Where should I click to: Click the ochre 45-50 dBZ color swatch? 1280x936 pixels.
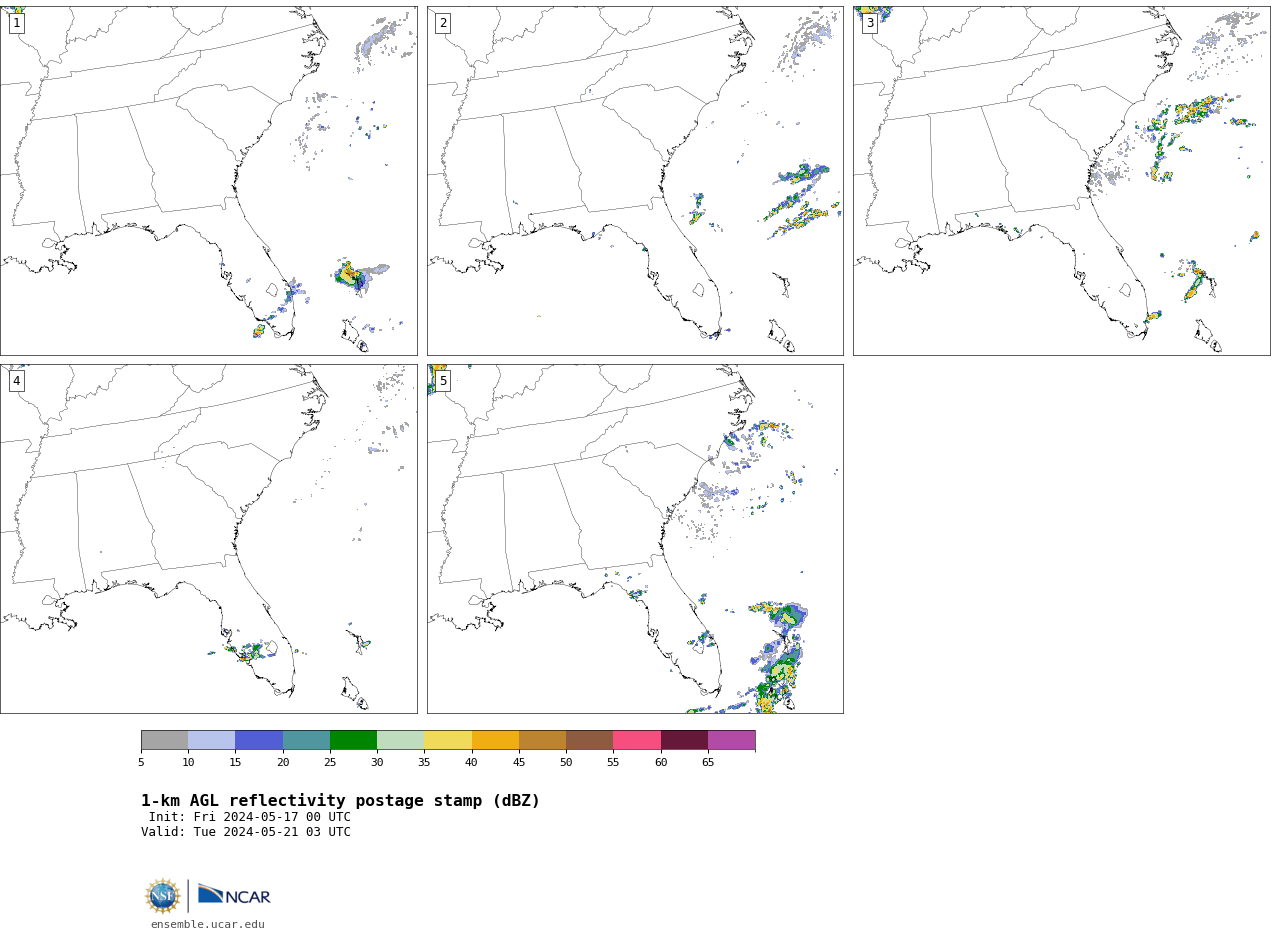coord(542,740)
